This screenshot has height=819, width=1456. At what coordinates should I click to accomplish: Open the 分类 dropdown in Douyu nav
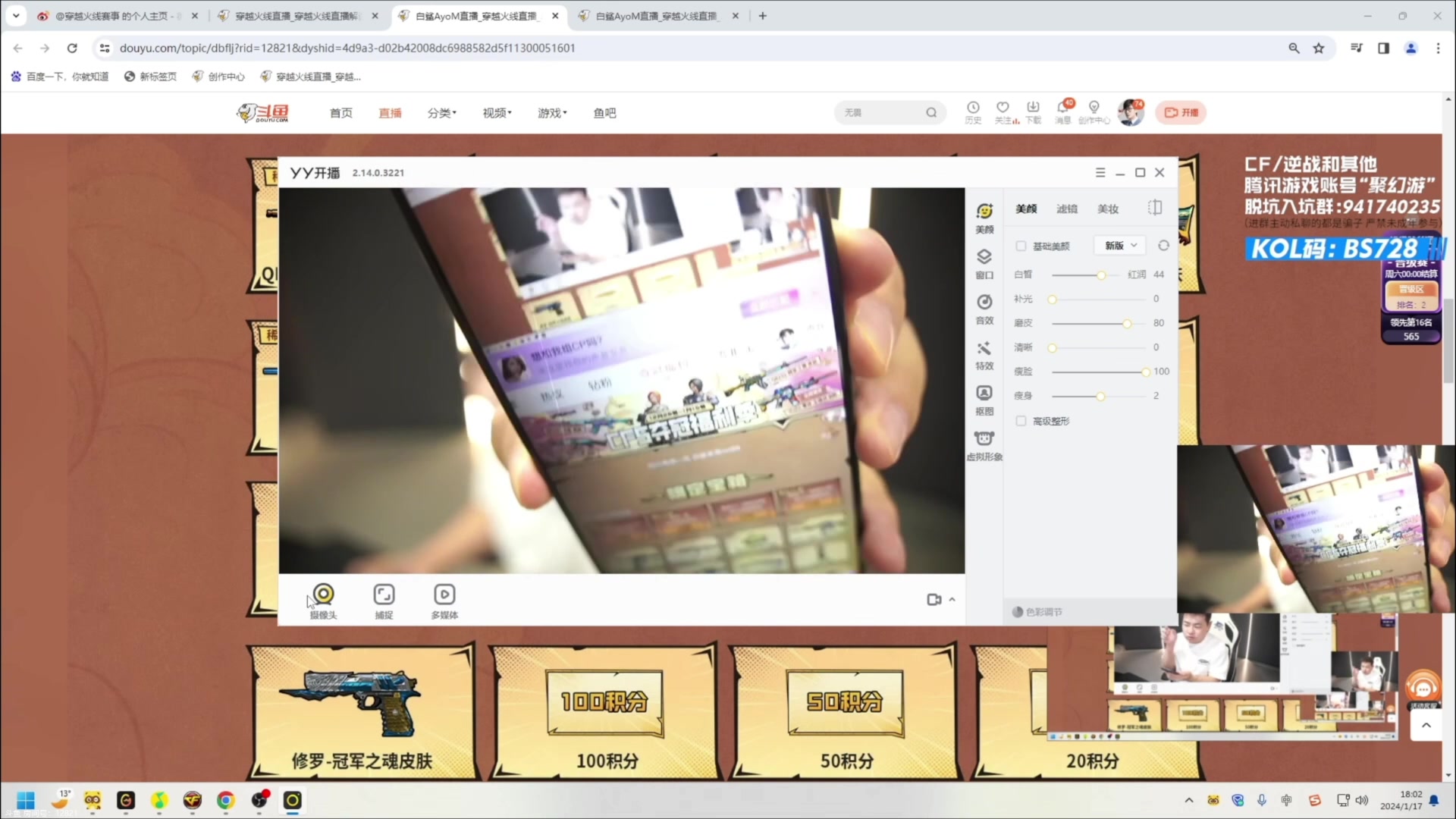(x=441, y=112)
